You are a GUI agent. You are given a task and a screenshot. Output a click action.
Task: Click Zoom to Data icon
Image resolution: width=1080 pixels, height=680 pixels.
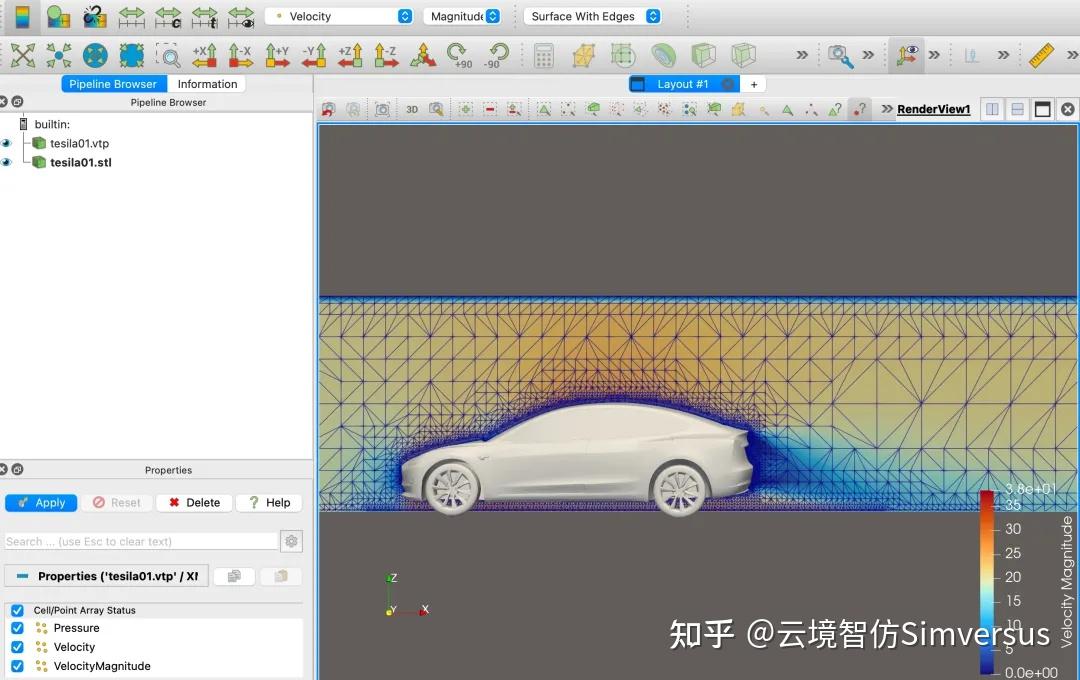59,55
